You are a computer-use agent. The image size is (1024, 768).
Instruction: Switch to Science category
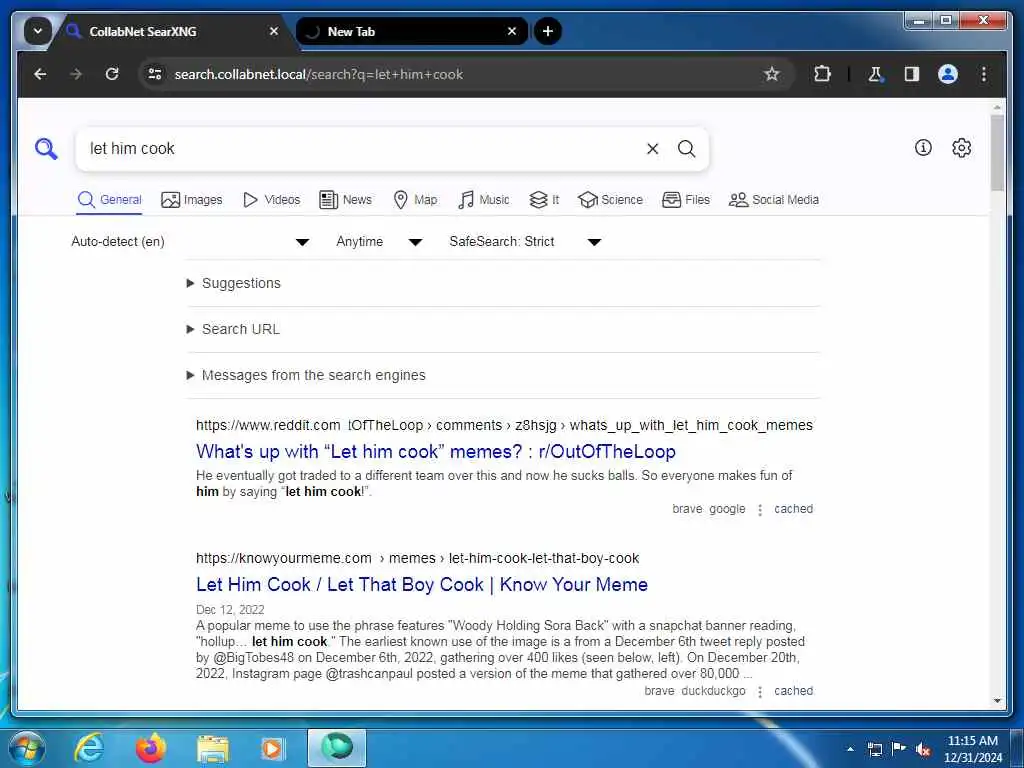(610, 200)
